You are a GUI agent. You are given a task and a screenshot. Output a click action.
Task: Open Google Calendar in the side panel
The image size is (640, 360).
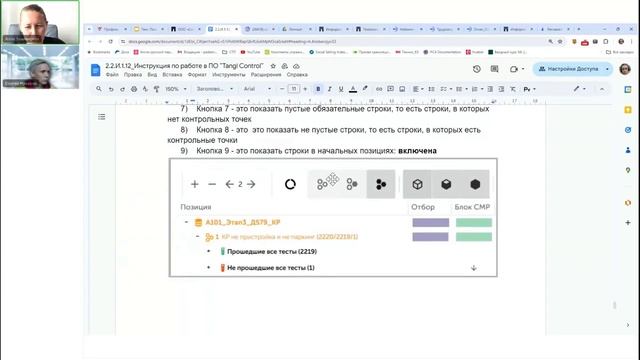point(628,89)
